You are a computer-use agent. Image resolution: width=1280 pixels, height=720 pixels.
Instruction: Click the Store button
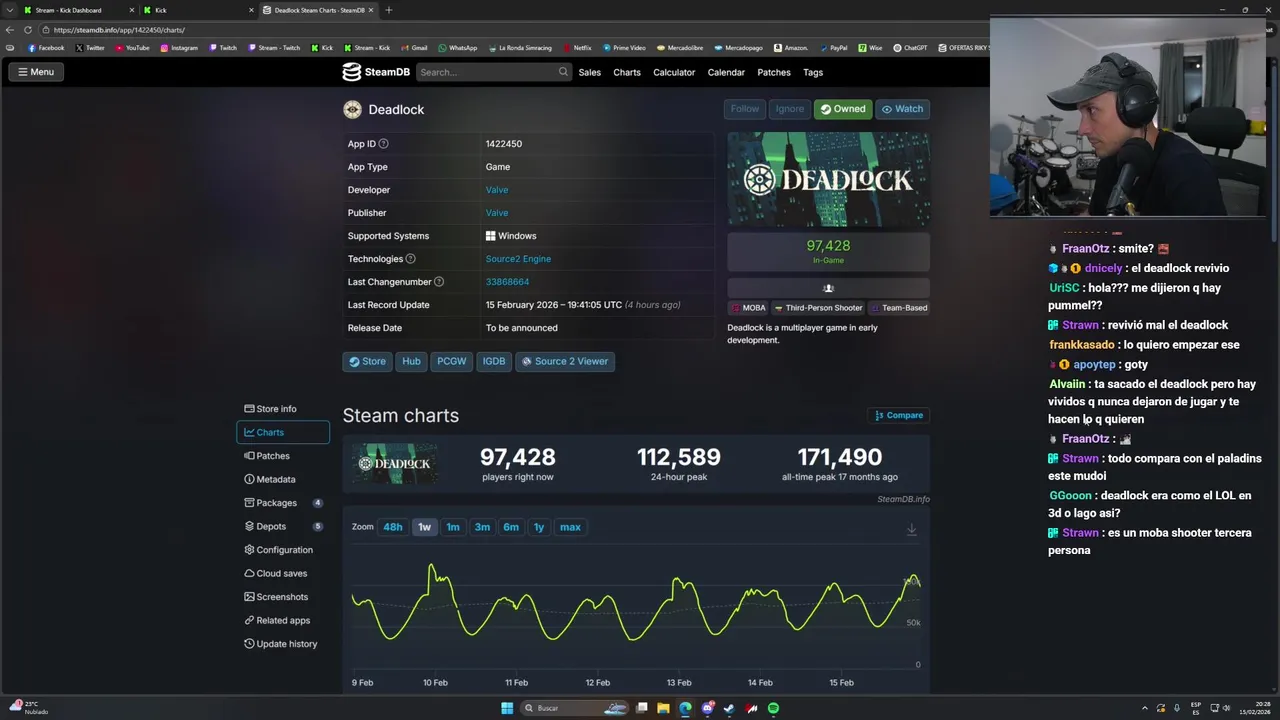click(367, 361)
